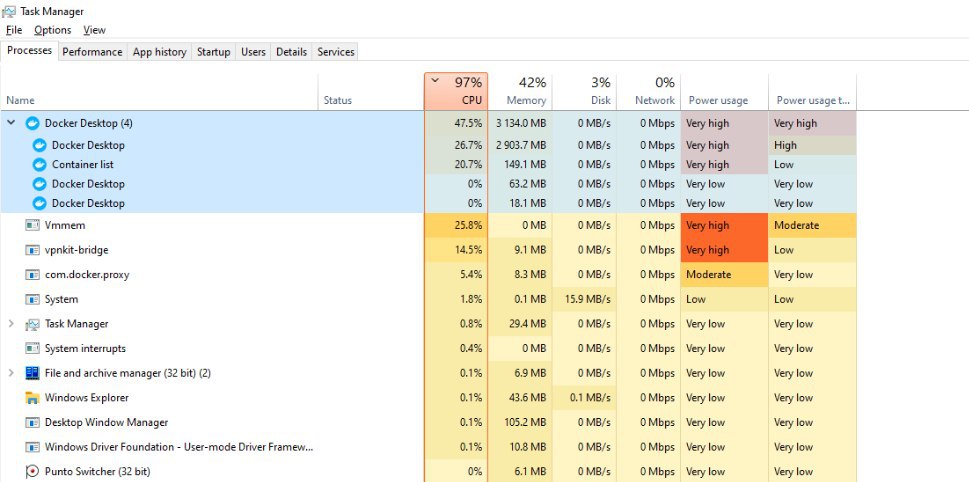The height and width of the screenshot is (482, 969).
Task: Click the sort arrow above CPU column
Action: point(435,80)
